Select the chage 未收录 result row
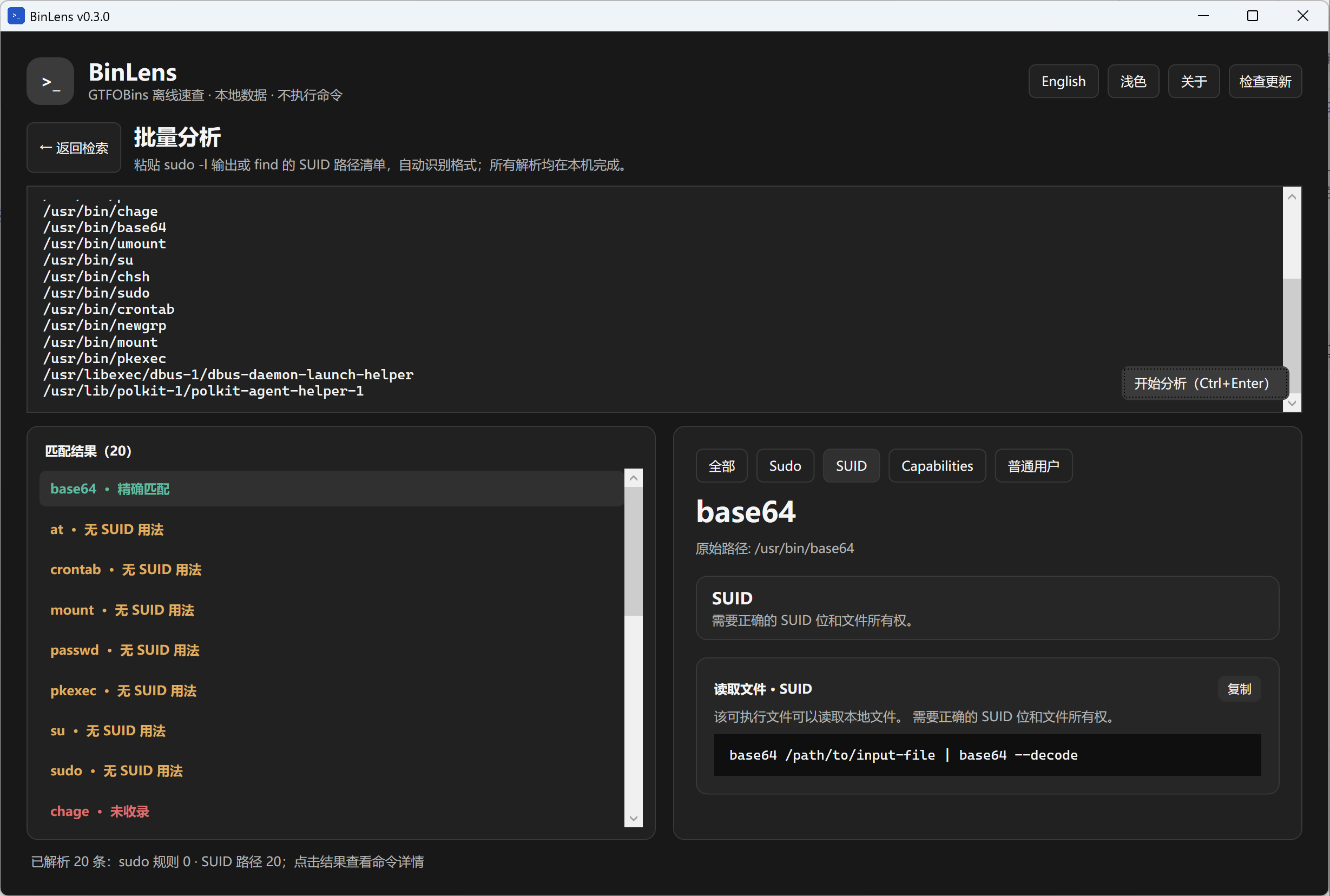The width and height of the screenshot is (1330, 896). click(331, 811)
